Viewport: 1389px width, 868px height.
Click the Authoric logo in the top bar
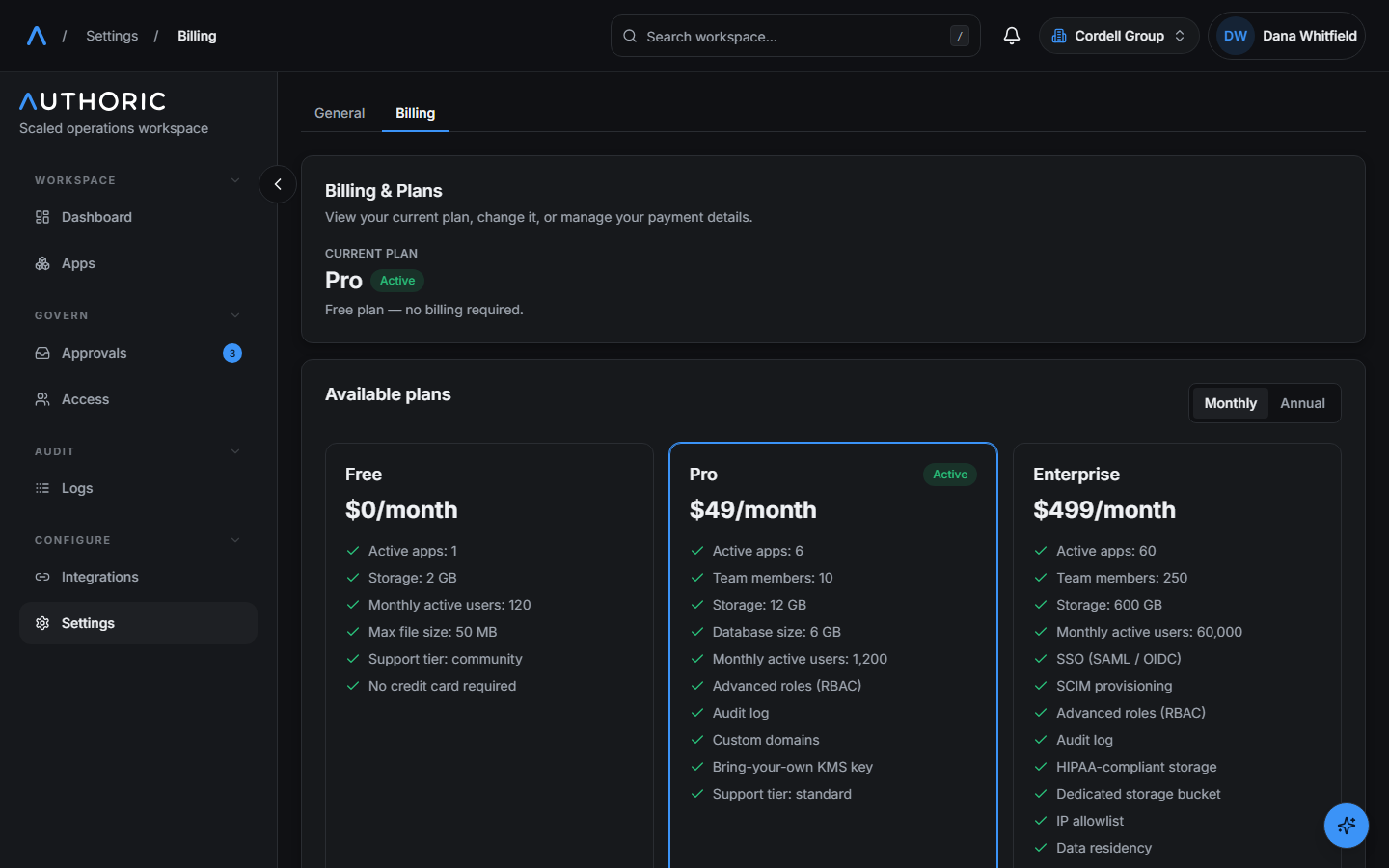pos(37,36)
